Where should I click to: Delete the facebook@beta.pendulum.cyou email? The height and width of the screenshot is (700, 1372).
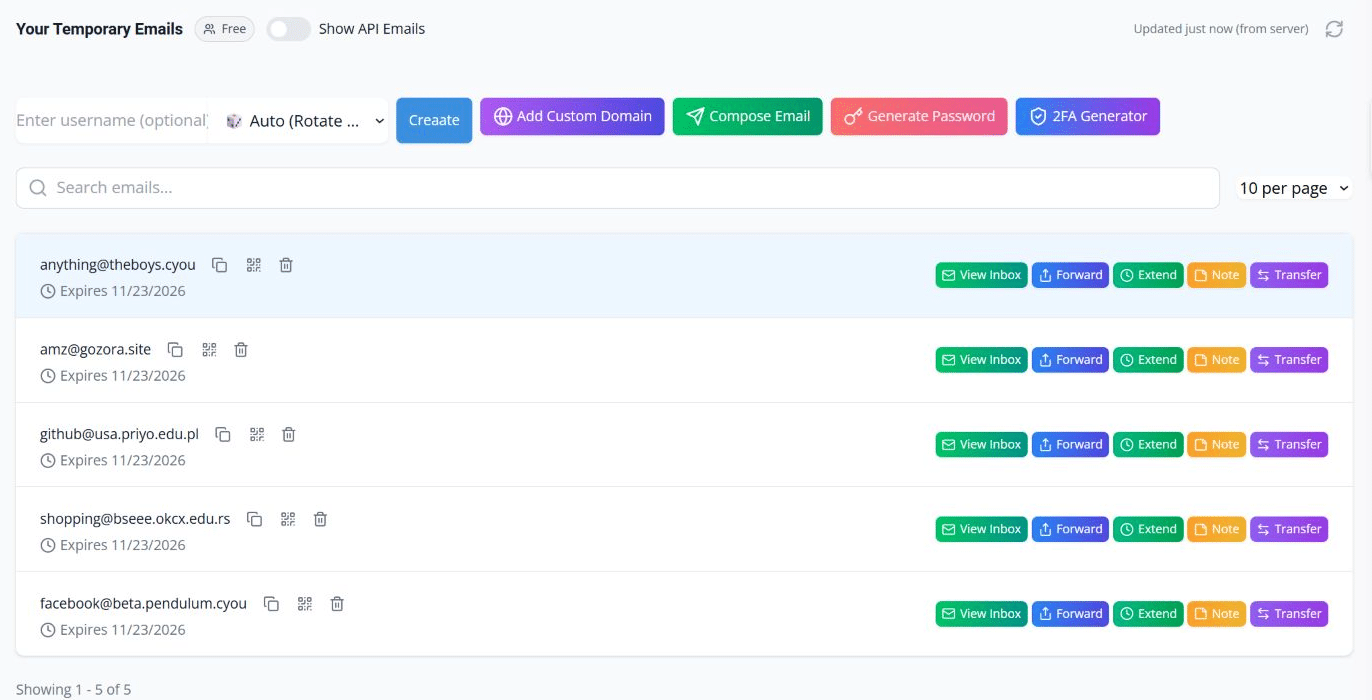337,604
